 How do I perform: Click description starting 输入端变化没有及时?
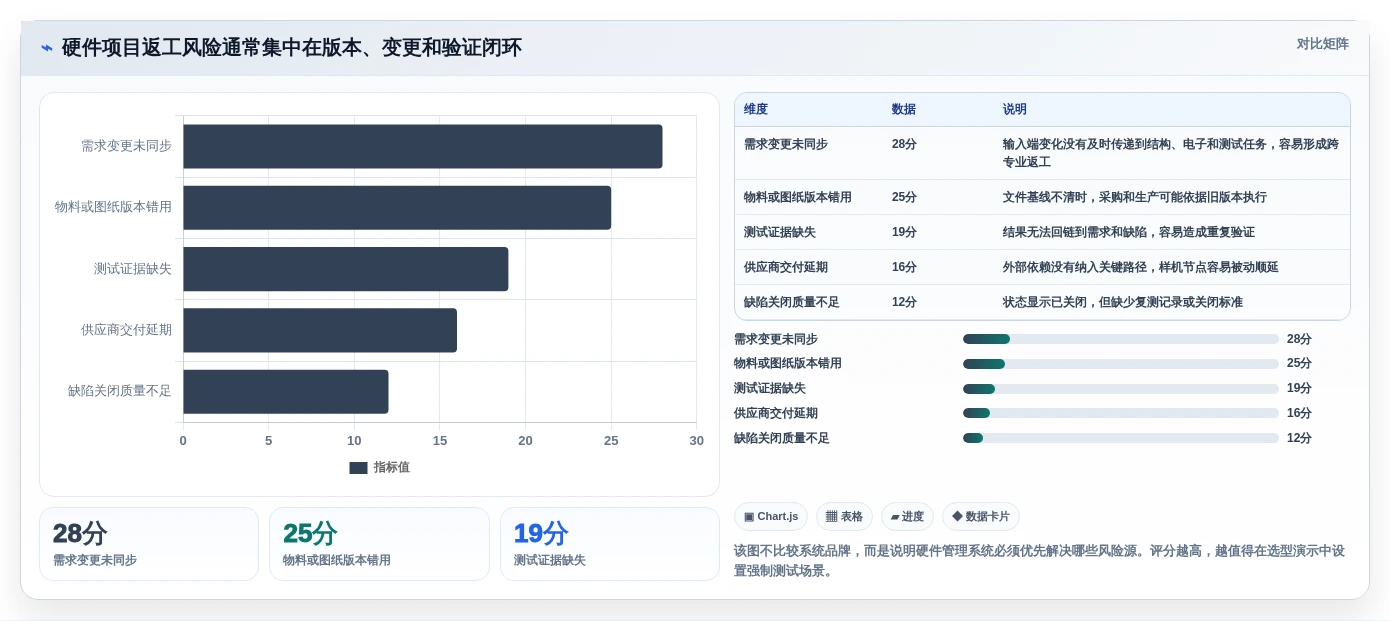tap(1170, 153)
